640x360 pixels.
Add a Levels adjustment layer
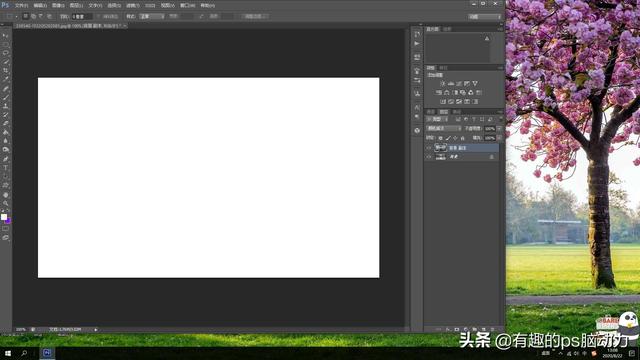tap(451, 83)
